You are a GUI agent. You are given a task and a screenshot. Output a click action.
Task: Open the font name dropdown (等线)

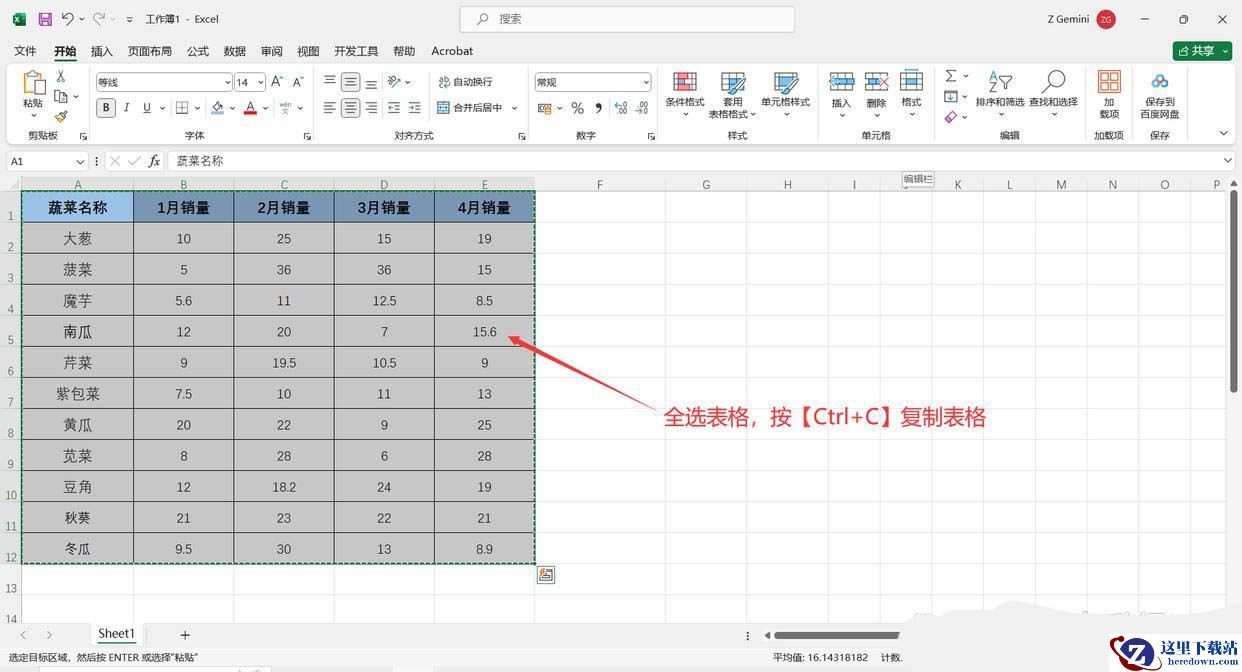pos(227,83)
